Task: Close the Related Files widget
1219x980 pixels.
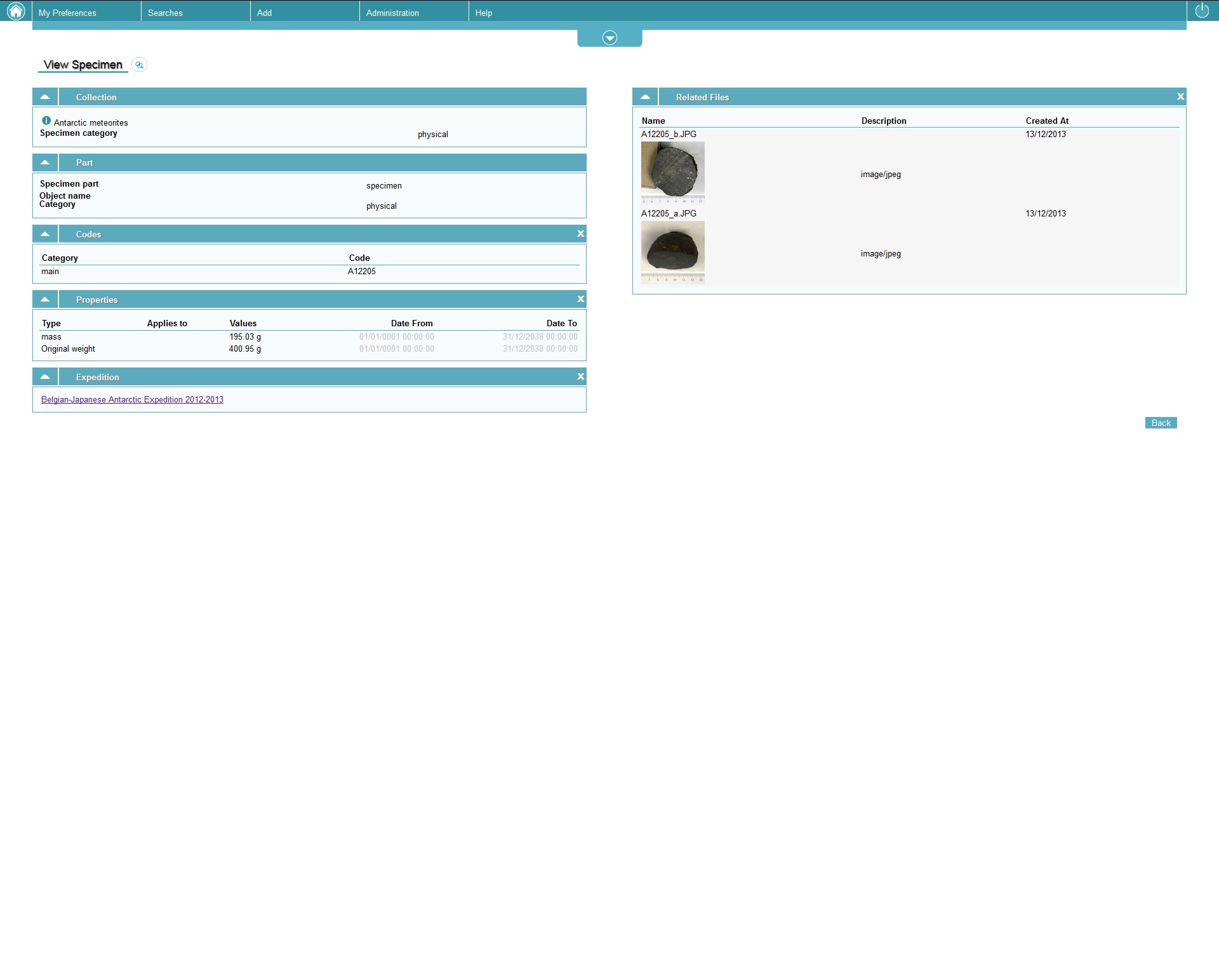Action: click(1180, 97)
